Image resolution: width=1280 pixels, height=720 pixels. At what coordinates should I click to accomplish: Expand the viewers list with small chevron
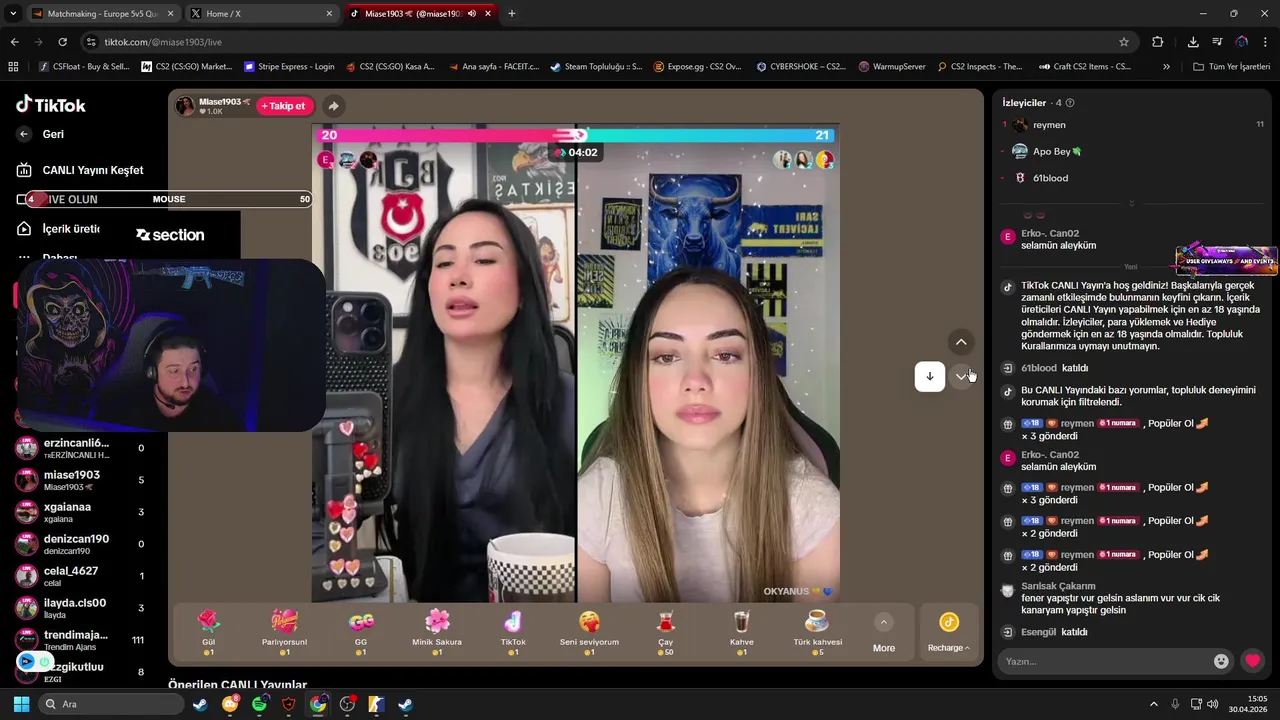(x=1131, y=203)
